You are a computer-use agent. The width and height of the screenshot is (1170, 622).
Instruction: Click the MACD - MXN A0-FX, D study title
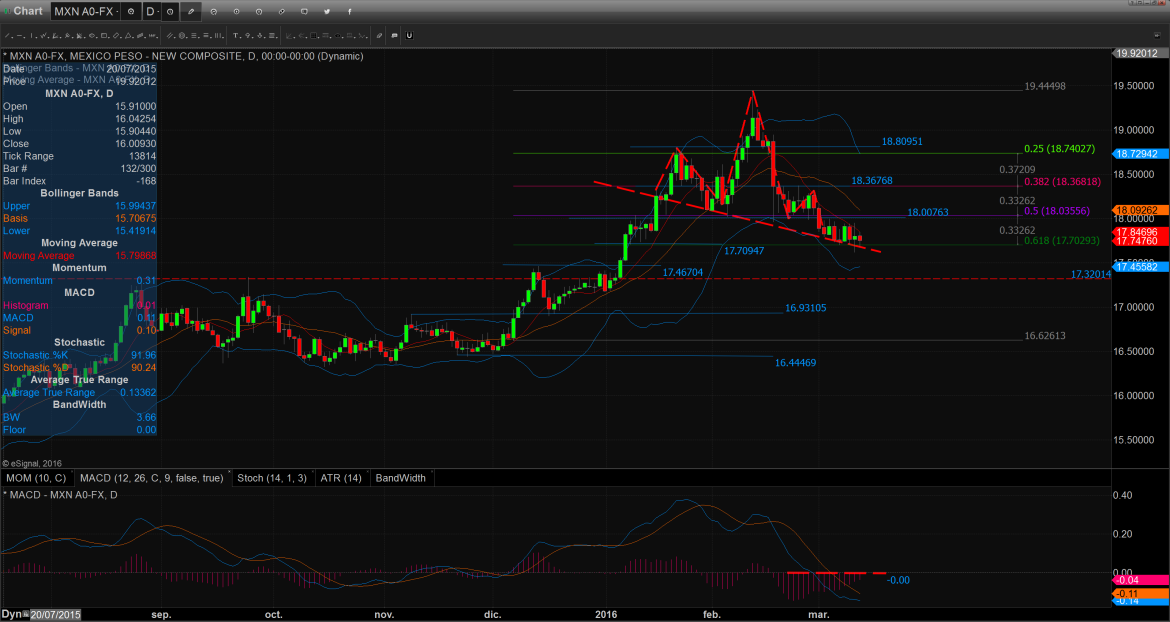click(60, 494)
